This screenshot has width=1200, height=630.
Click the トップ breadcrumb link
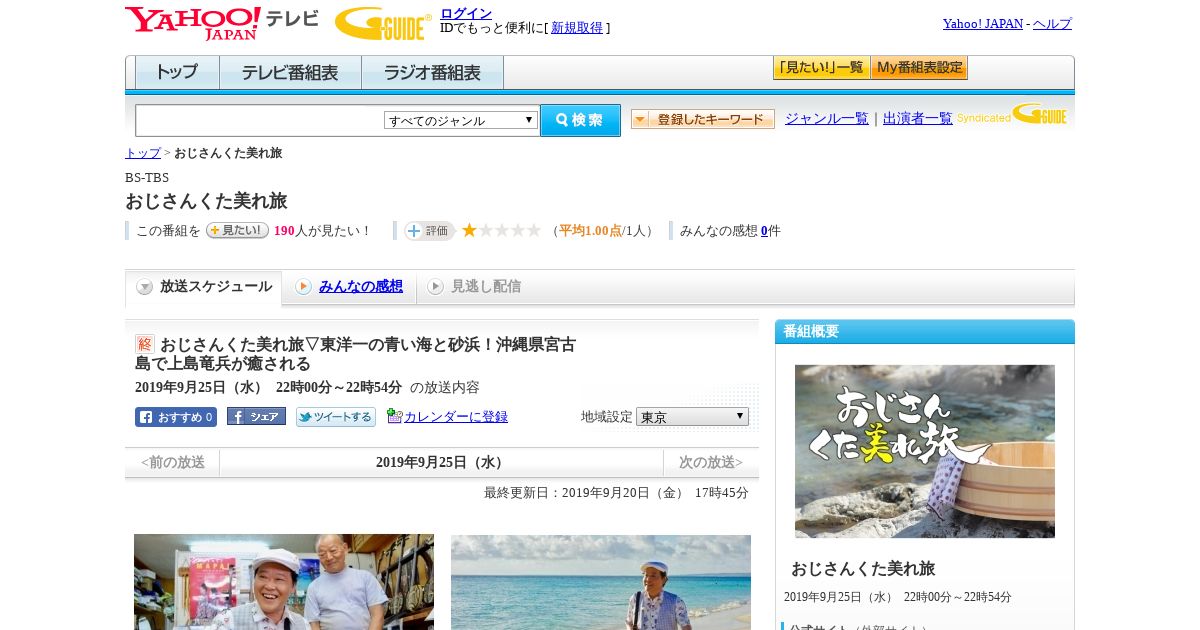[143, 153]
